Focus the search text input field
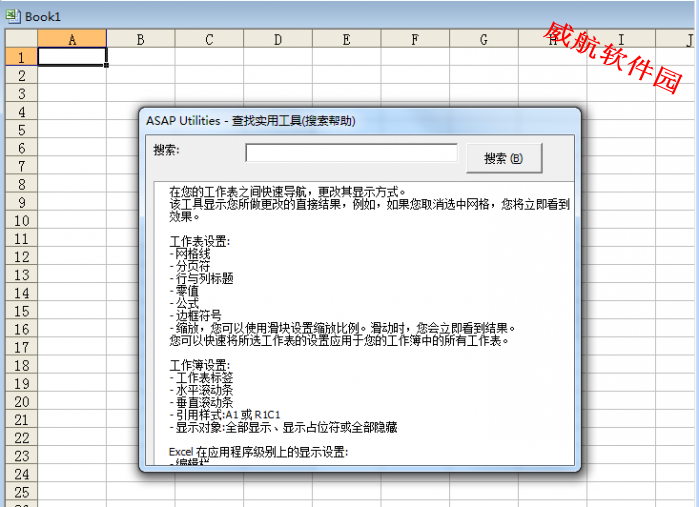 pos(351,153)
